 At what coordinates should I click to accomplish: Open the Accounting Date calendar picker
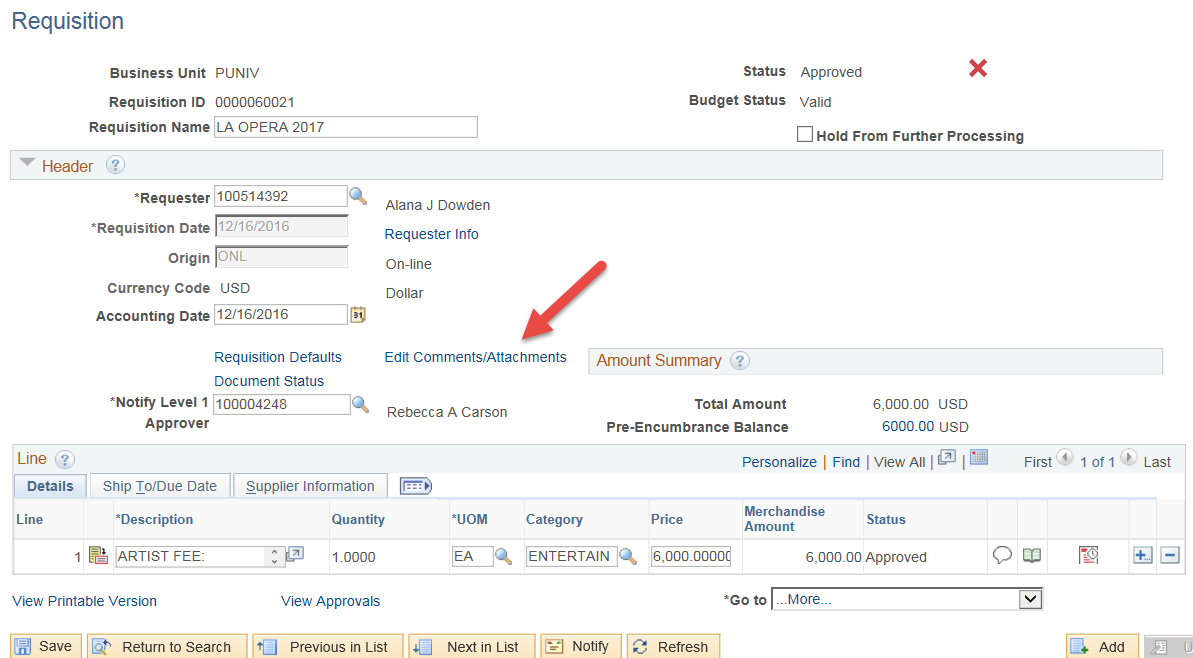(358, 315)
